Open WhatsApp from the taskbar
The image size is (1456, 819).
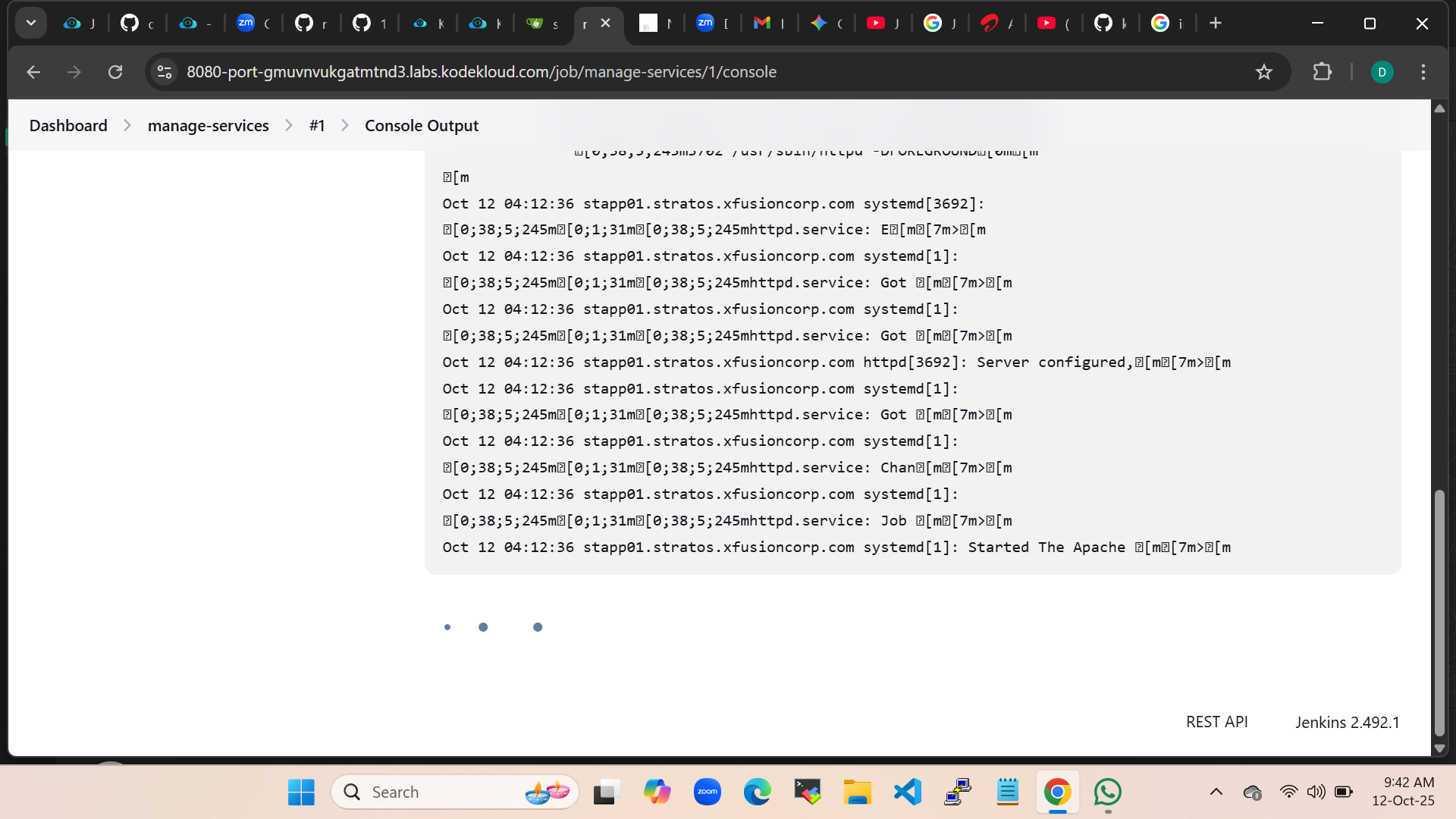point(1108,792)
